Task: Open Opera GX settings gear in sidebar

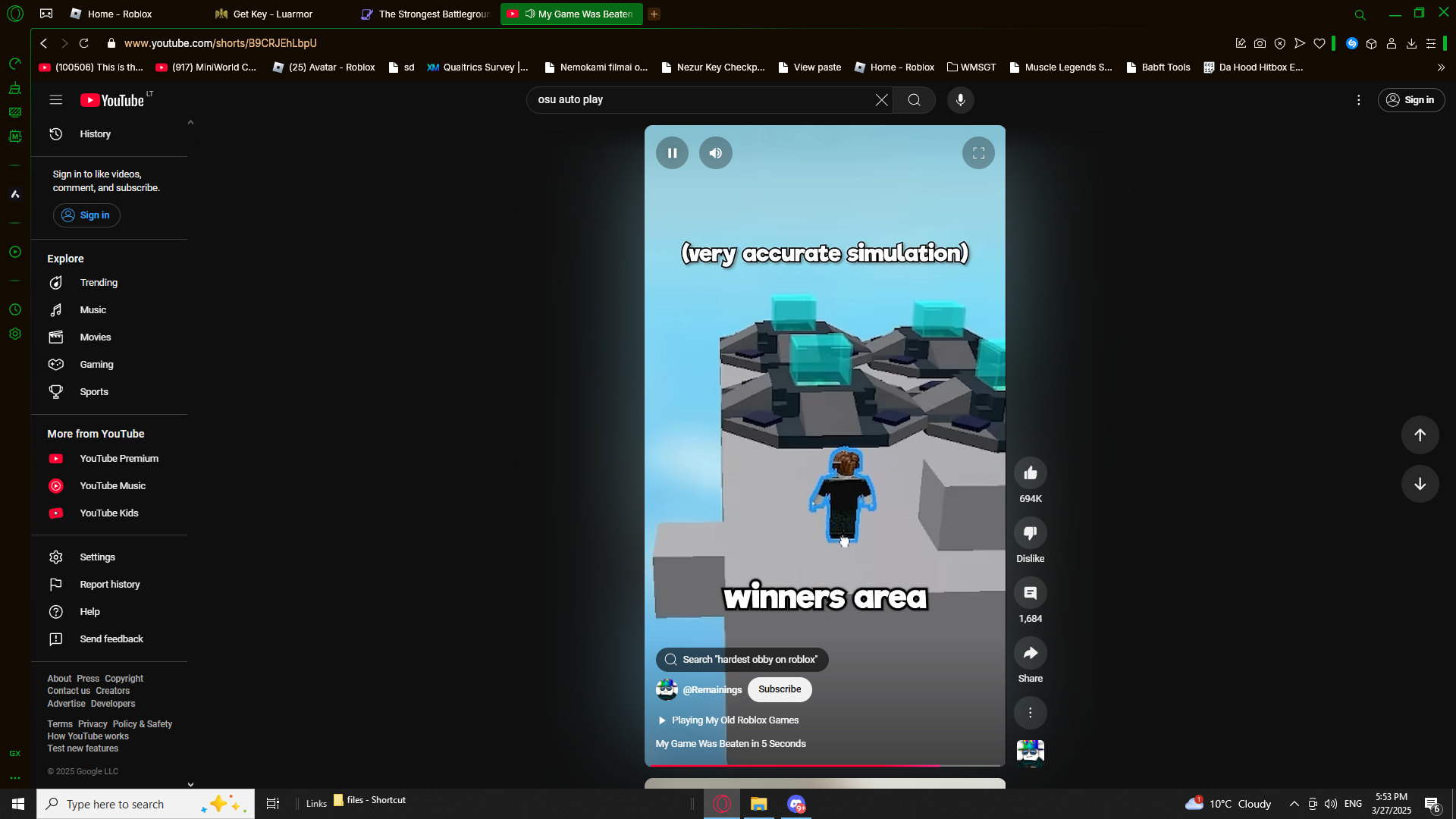Action: click(x=15, y=334)
